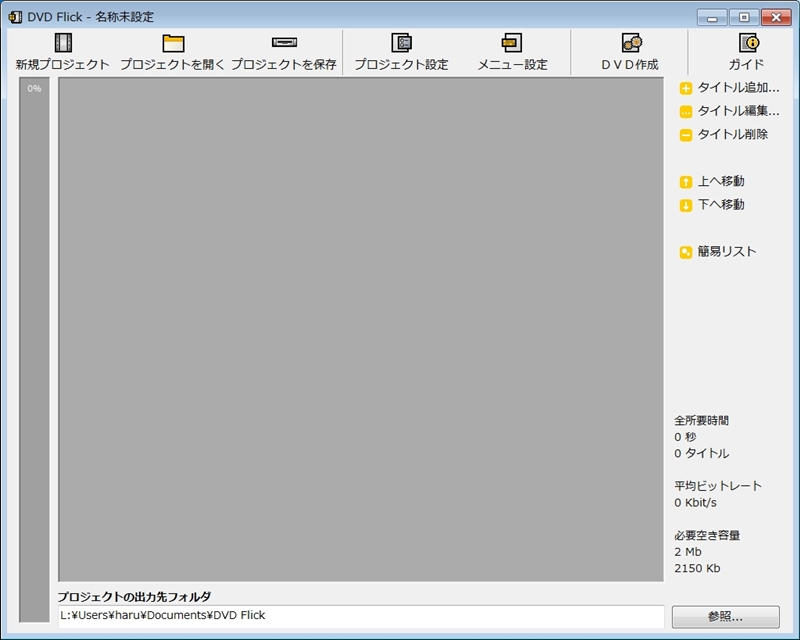Open プロジェクト設定 icon in the toolbar
The image size is (800, 640).
pos(402,42)
